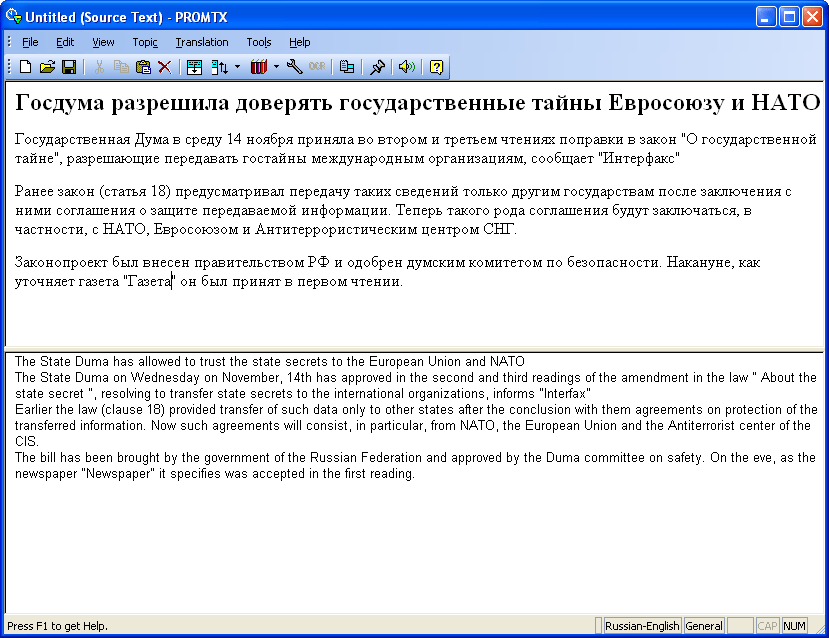
Task: Click the dictionaries books icon
Action: [259, 67]
